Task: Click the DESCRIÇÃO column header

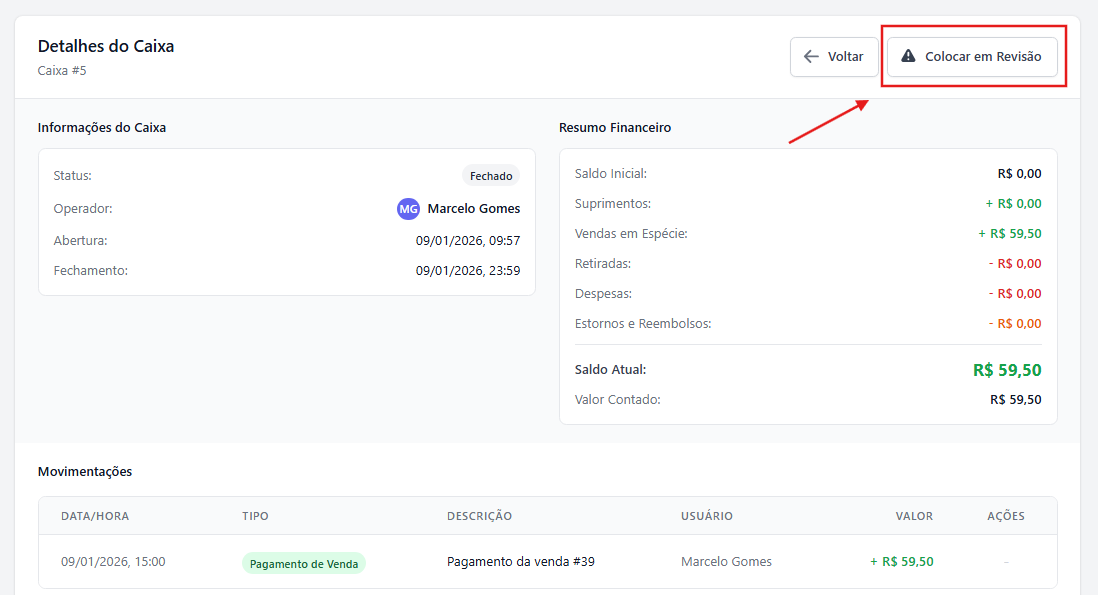Action: tap(479, 516)
